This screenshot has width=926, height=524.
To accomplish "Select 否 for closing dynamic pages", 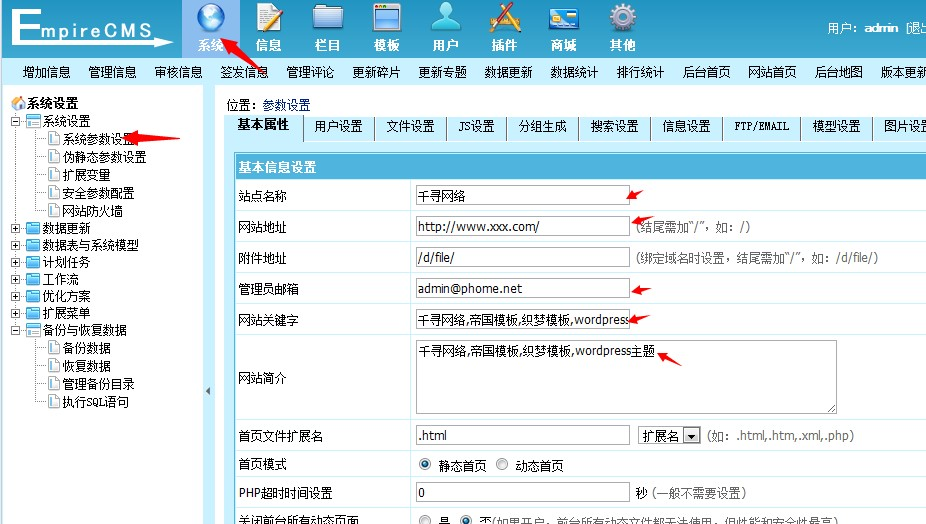I will 465,521.
